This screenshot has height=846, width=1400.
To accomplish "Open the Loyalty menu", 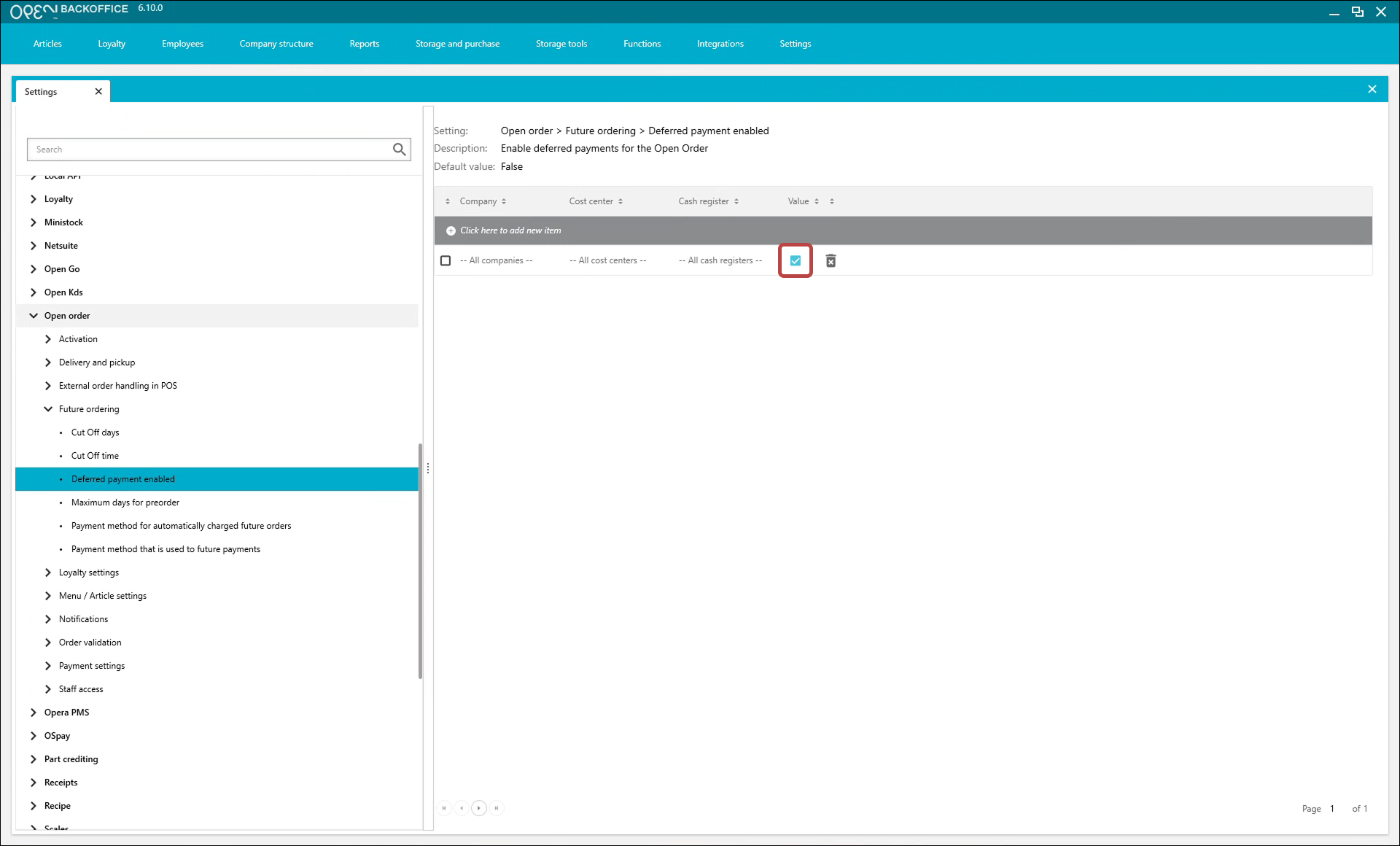I will pos(112,44).
